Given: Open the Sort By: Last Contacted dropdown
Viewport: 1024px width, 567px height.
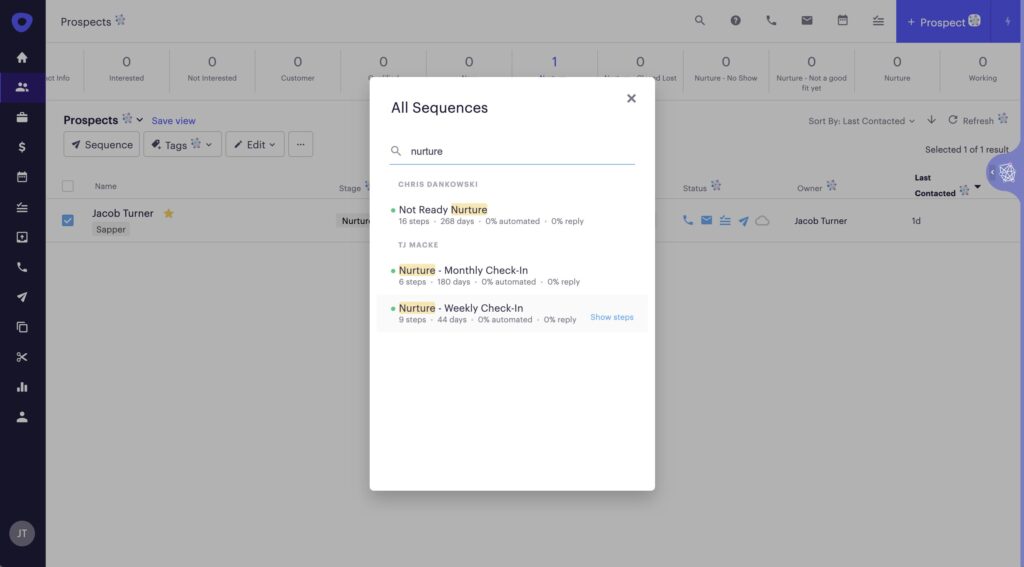Looking at the screenshot, I should [x=861, y=121].
